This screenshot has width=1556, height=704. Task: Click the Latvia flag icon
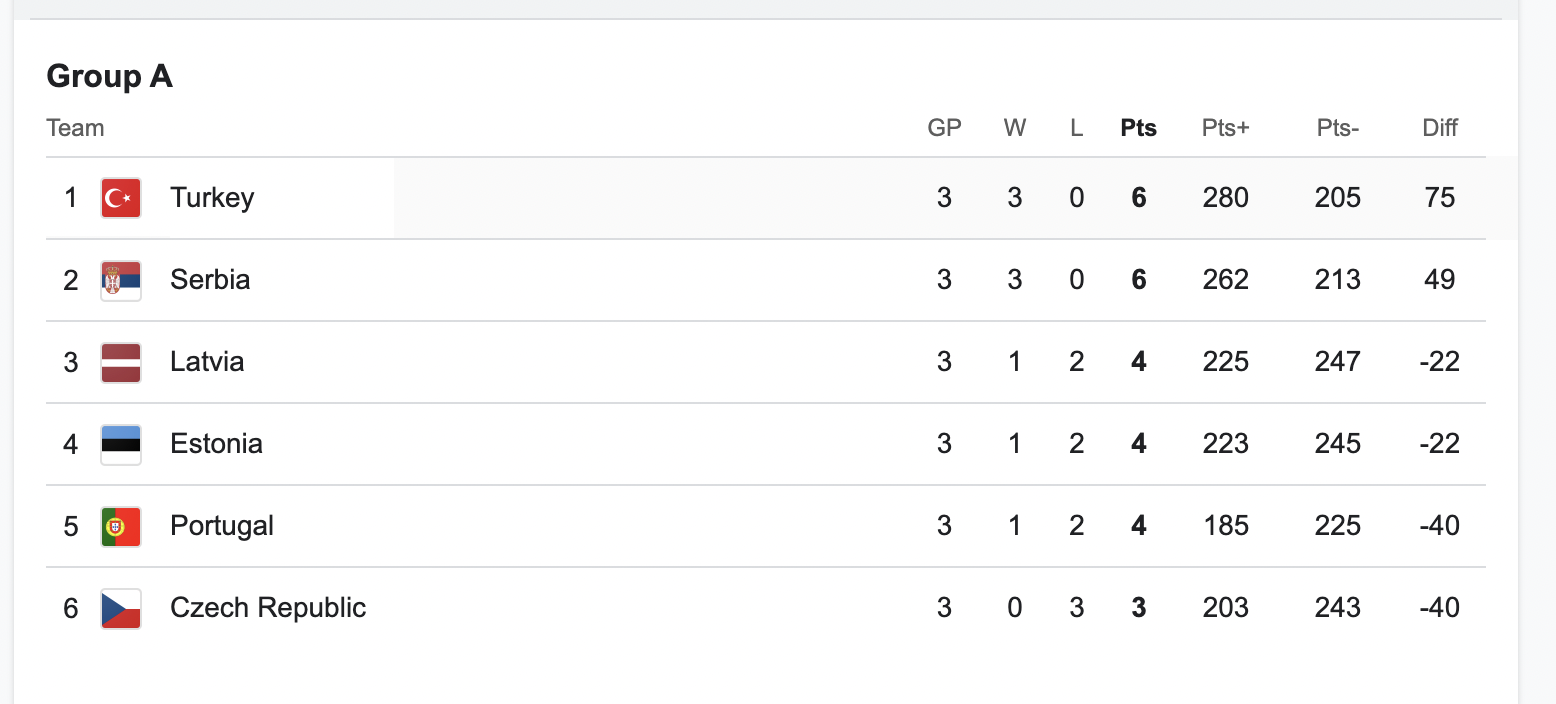[121, 362]
